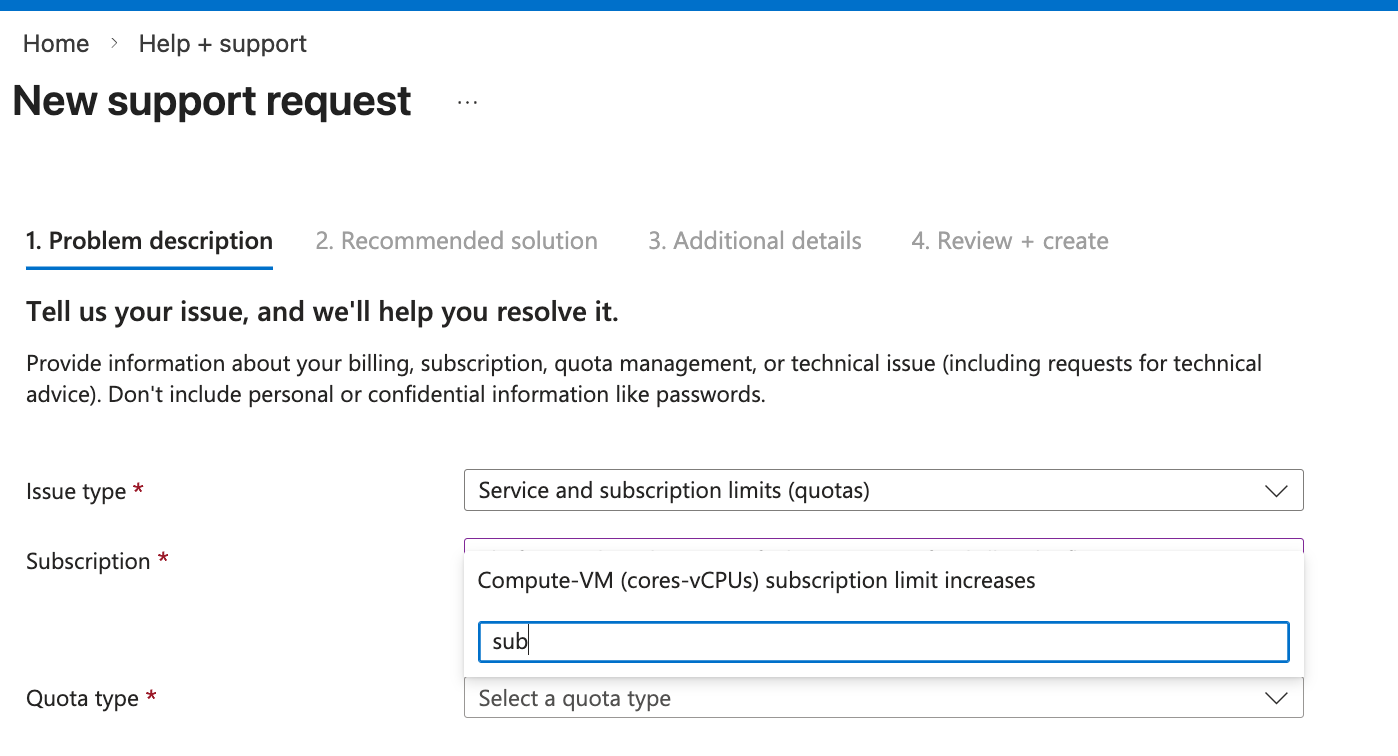Go to Home in the breadcrumb
The width and height of the screenshot is (1398, 756).
[56, 44]
